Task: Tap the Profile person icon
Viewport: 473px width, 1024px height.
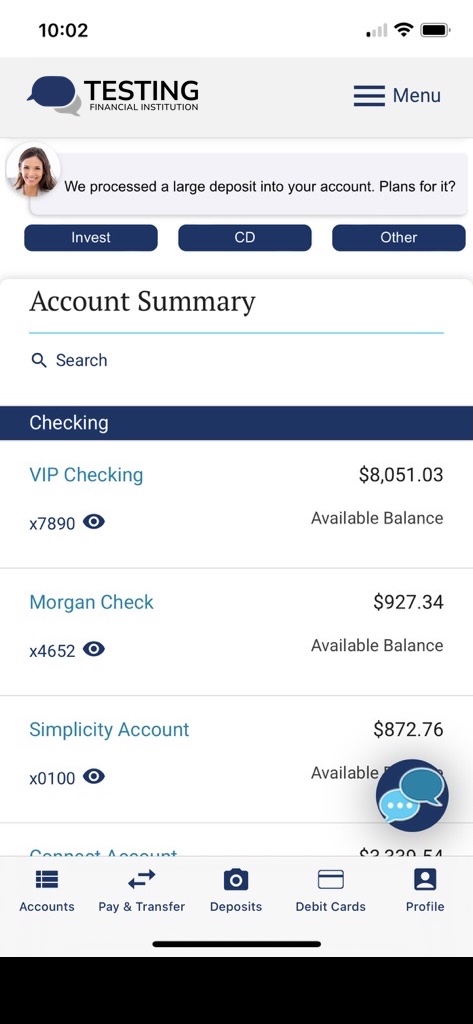Action: point(425,880)
